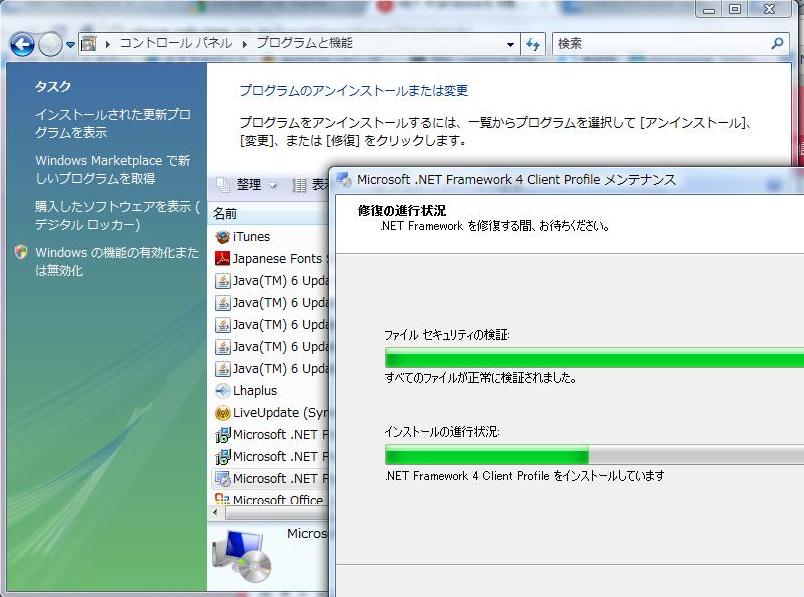Select プログラムと機能 in the breadcrumb
The width and height of the screenshot is (804, 597).
(x=304, y=43)
